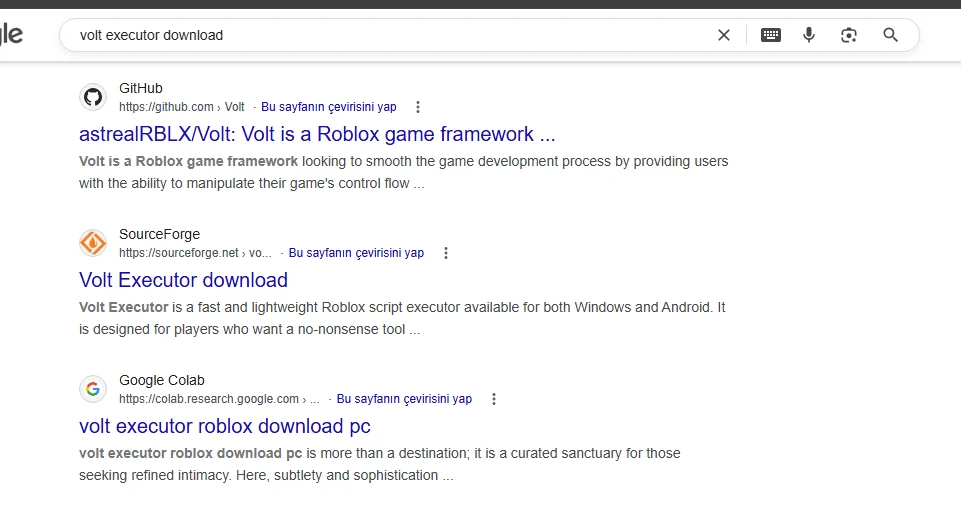Screen dimensions: 961x508
Task: Open Google Lens image search icon
Action: pos(849,35)
